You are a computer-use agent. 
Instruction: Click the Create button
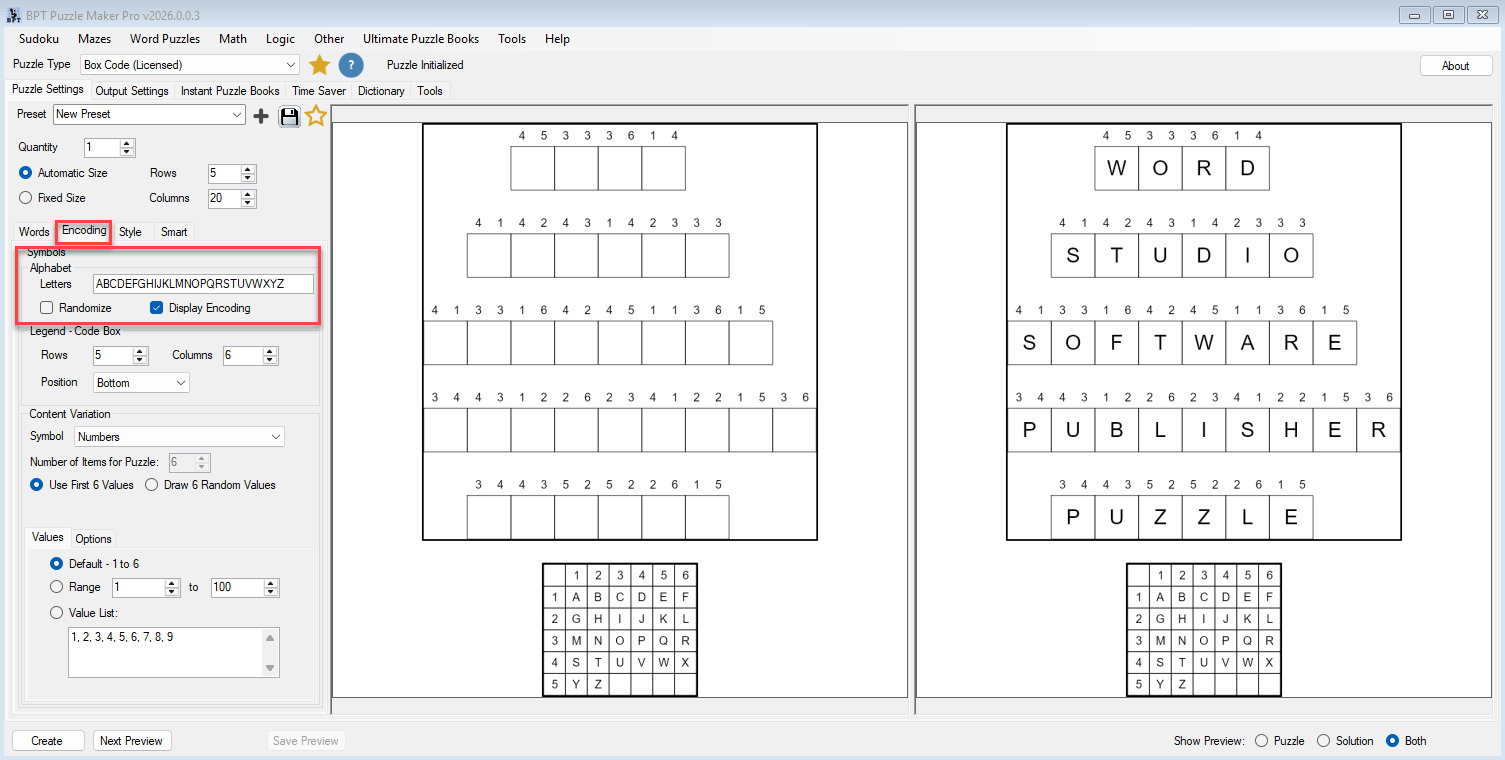[x=47, y=741]
